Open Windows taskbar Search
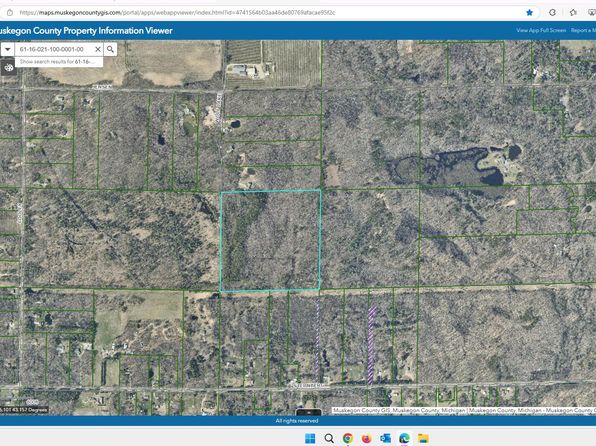Screen dimensions: 596x446 tap(329, 438)
